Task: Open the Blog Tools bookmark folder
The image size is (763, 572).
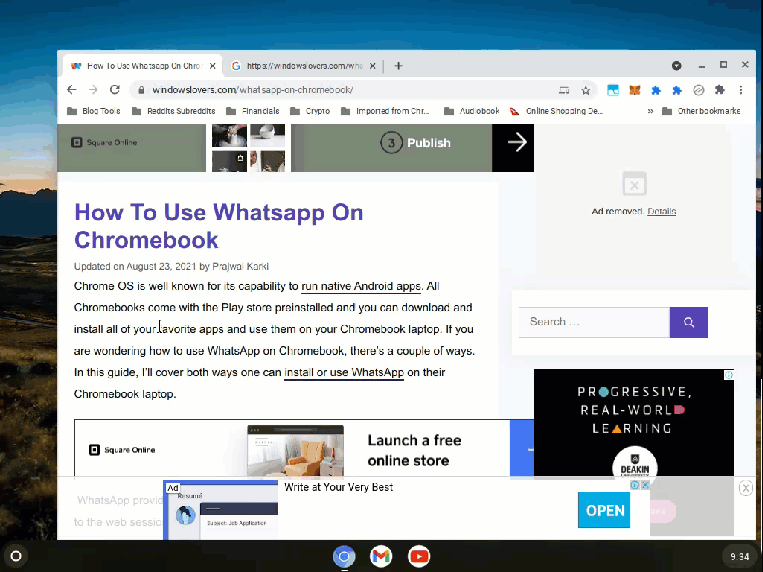Action: (93, 111)
